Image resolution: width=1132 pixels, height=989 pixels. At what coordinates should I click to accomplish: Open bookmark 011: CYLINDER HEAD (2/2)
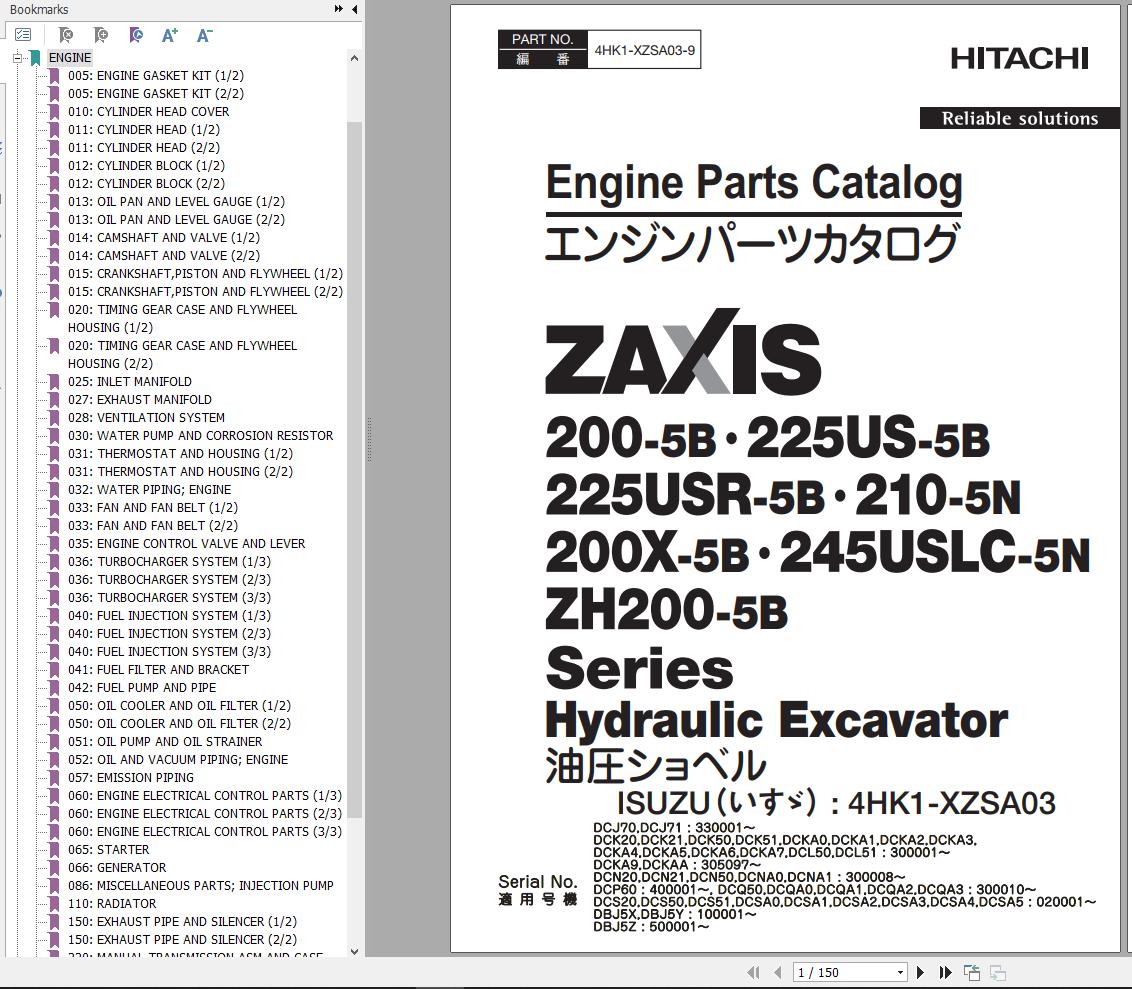pos(144,148)
